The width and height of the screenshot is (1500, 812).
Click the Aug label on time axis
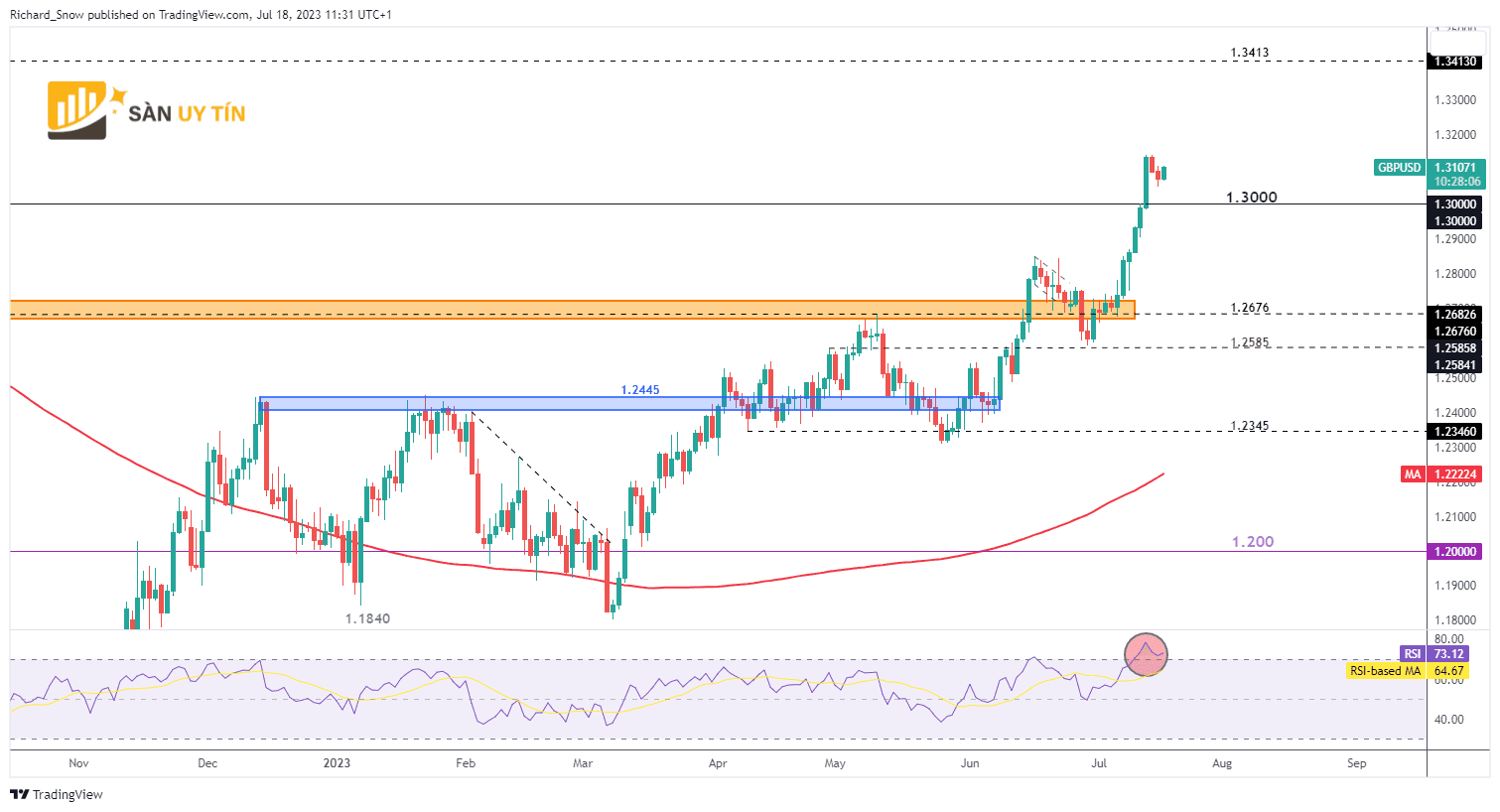[x=1222, y=763]
